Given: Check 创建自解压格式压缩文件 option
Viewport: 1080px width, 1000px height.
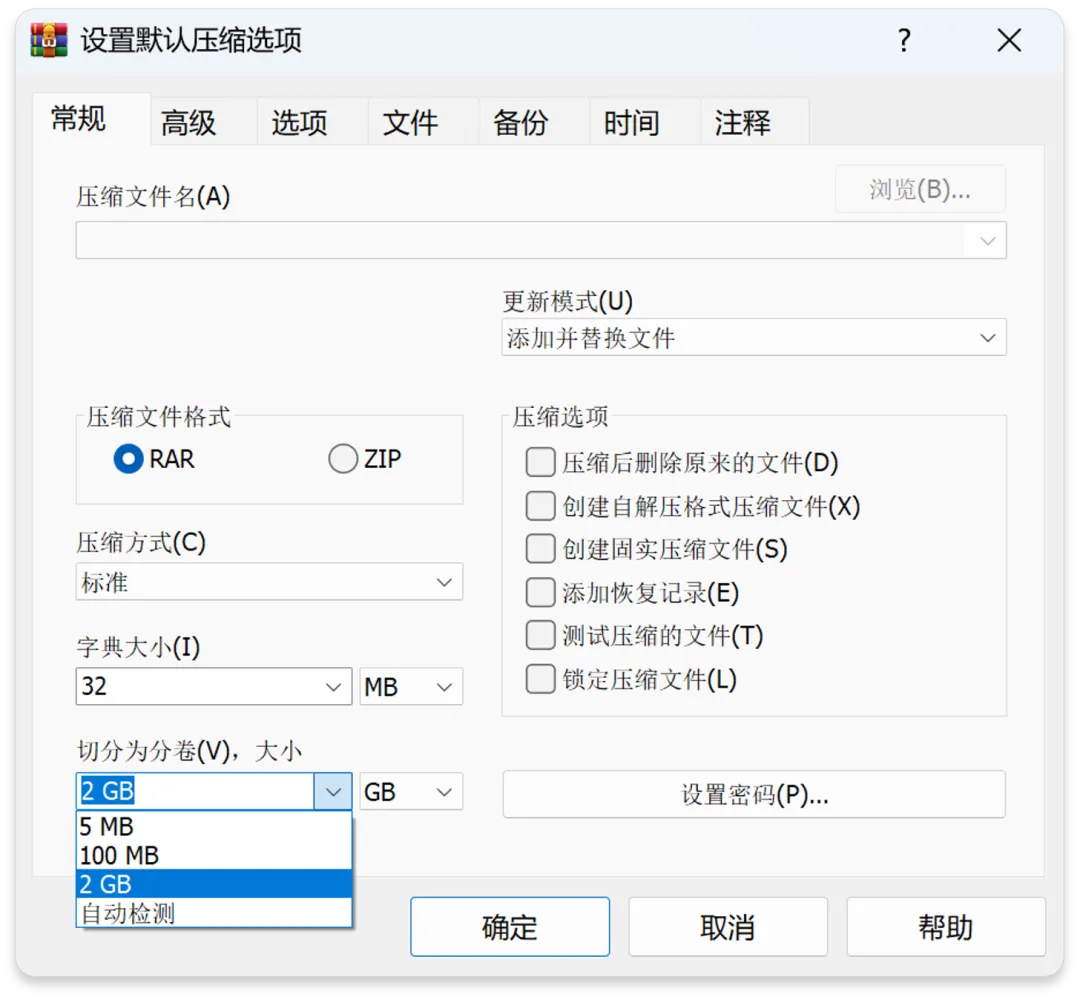Looking at the screenshot, I should pos(541,506).
